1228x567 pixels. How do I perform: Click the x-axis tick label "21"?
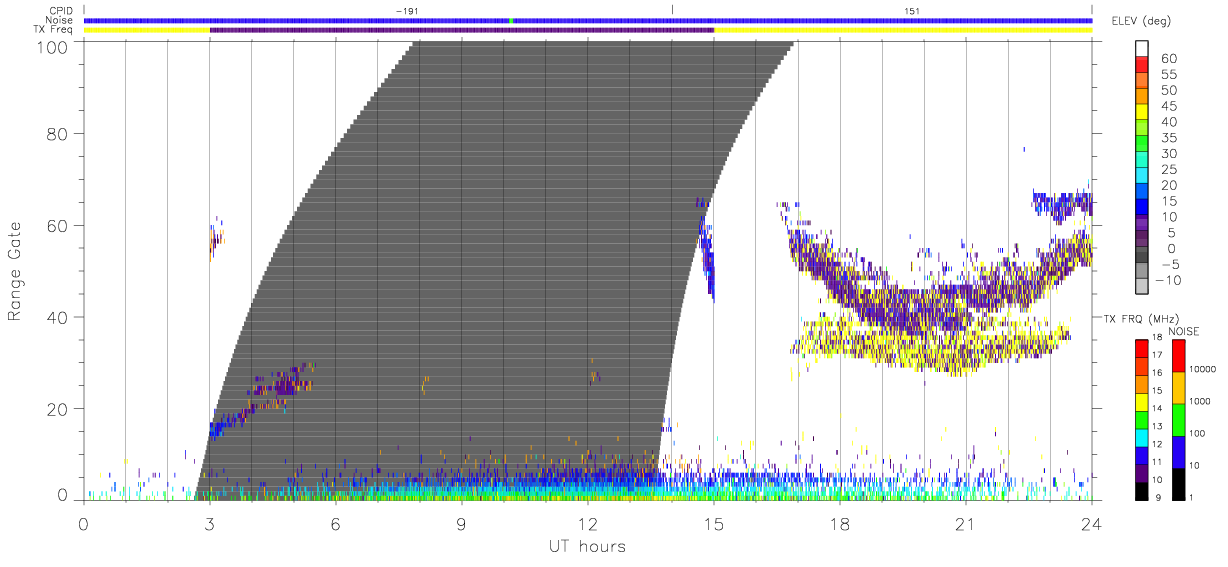click(966, 525)
